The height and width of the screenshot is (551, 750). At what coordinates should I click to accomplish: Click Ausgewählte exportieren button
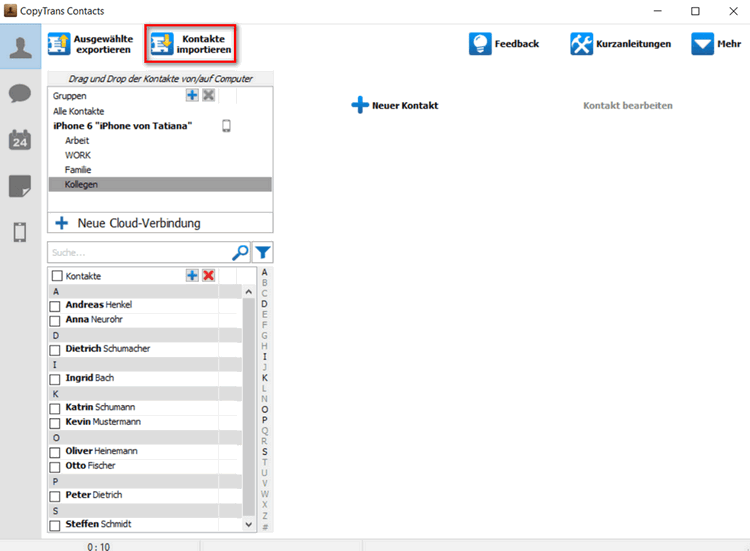[x=90, y=44]
